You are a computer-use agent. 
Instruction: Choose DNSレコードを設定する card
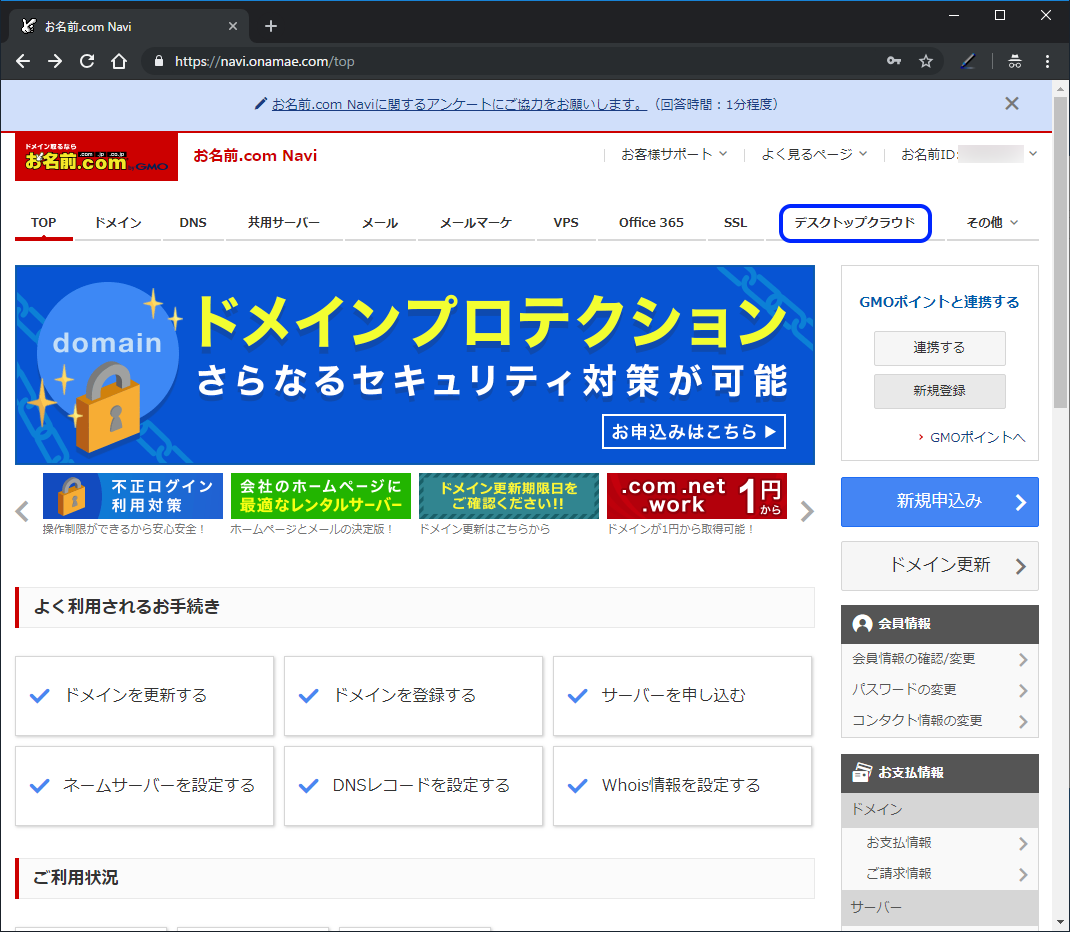pos(414,786)
